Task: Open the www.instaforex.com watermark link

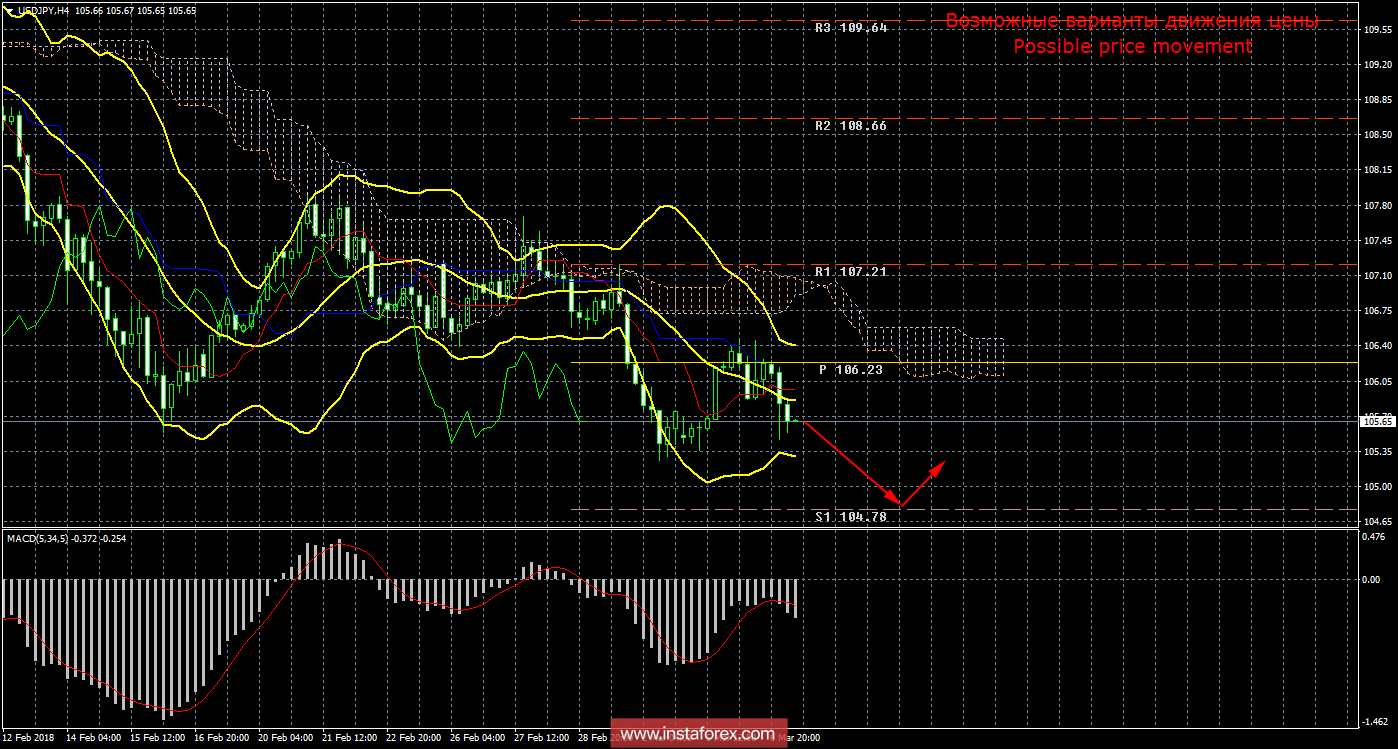Action: 696,735
